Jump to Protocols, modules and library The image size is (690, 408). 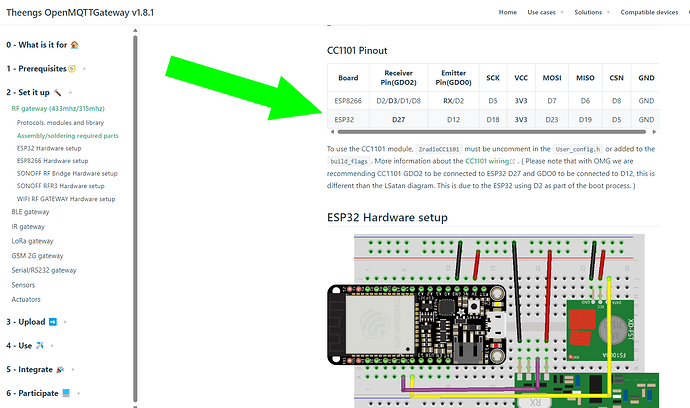click(60, 122)
